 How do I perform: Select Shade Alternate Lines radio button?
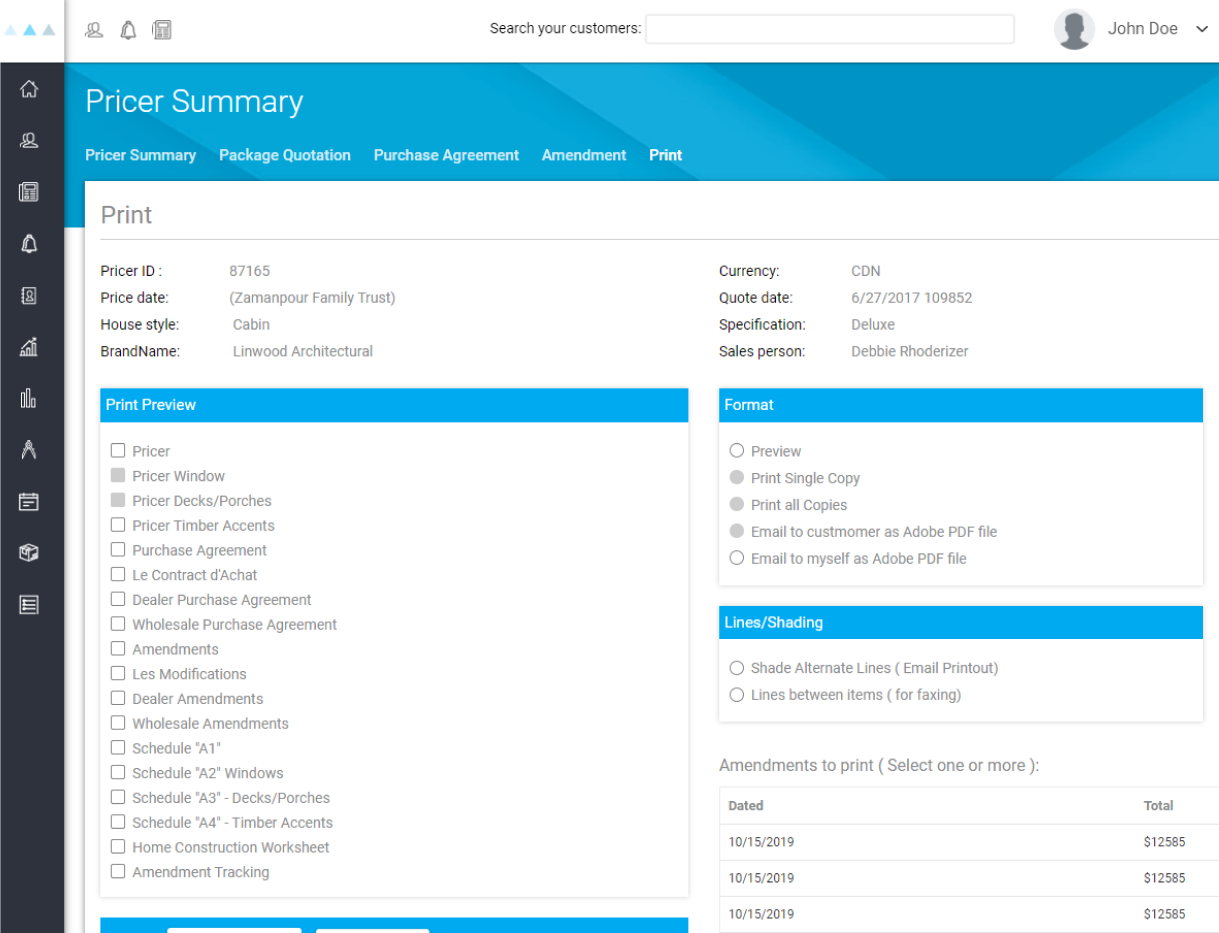tap(737, 668)
